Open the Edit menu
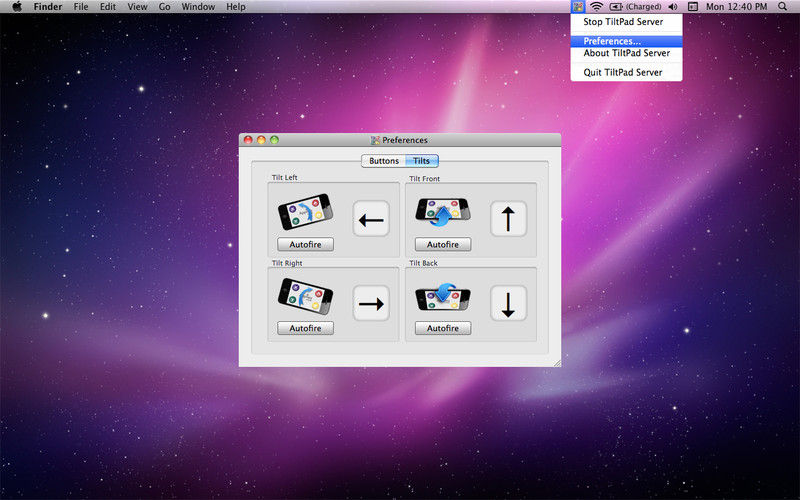Image resolution: width=800 pixels, height=500 pixels. (x=108, y=7)
